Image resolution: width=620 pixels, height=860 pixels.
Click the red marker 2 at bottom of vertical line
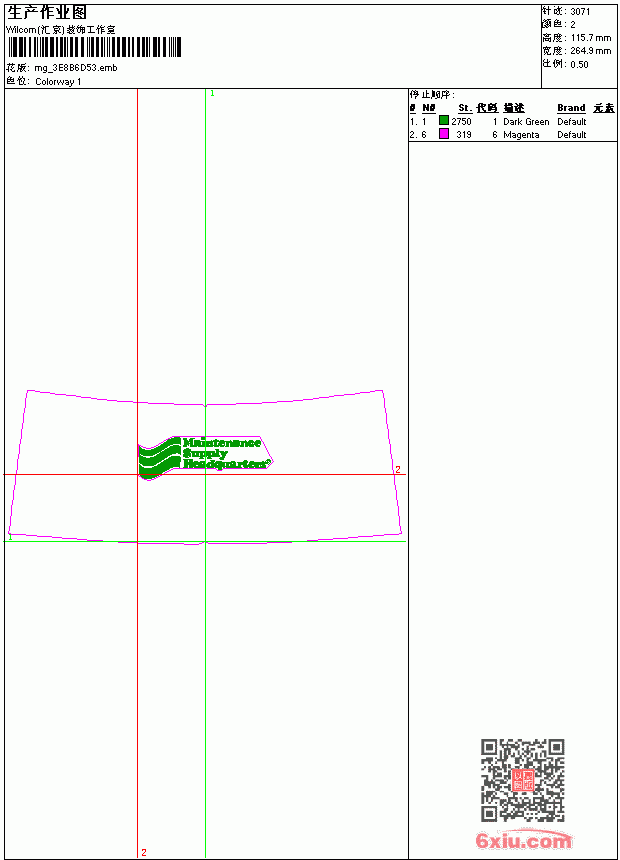coord(144,852)
